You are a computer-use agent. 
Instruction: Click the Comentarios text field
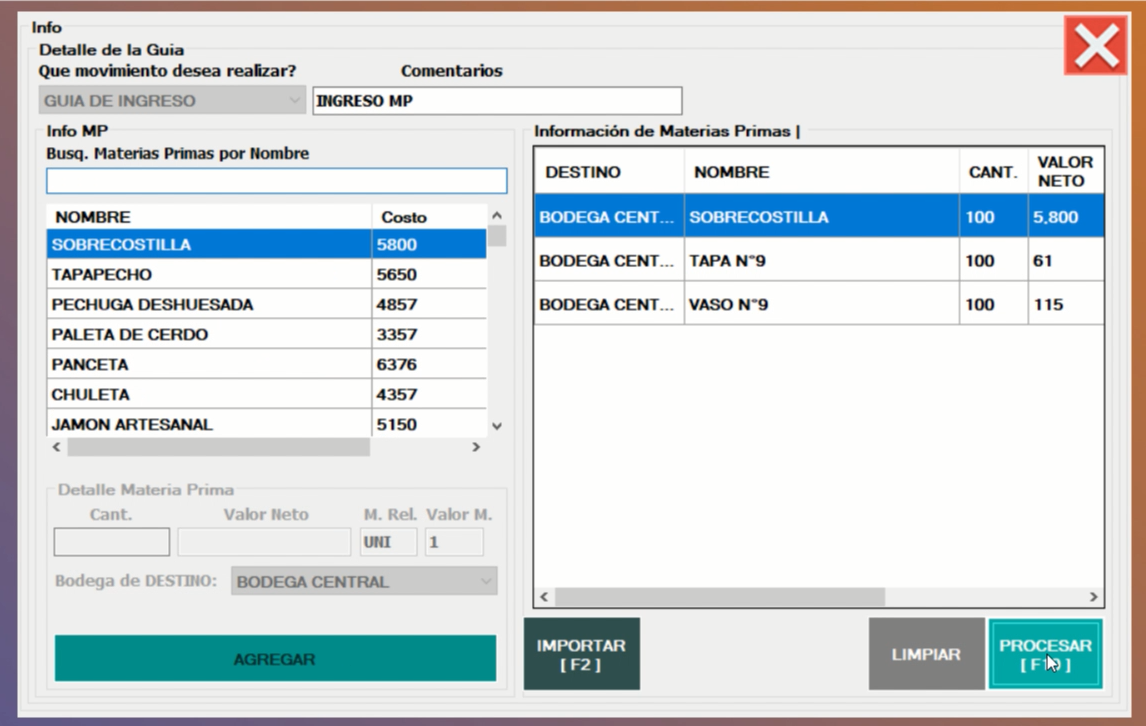click(497, 101)
